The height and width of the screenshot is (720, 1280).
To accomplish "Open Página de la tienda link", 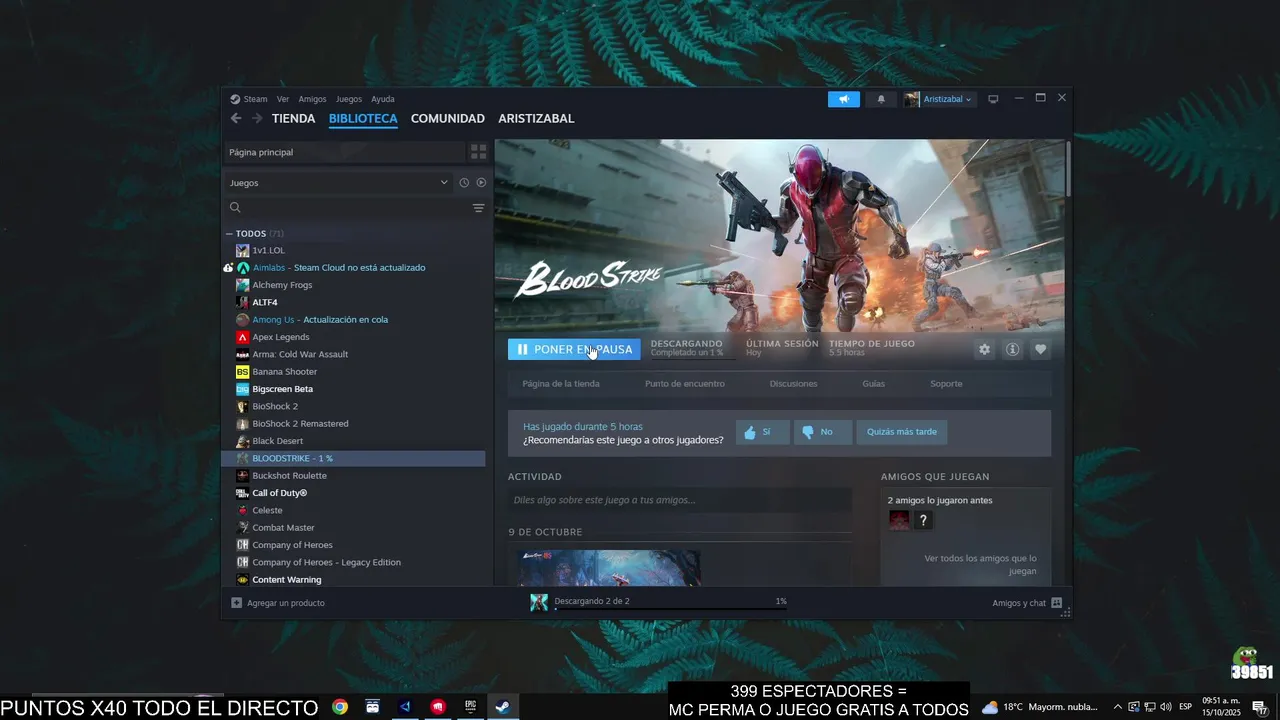I will (561, 384).
